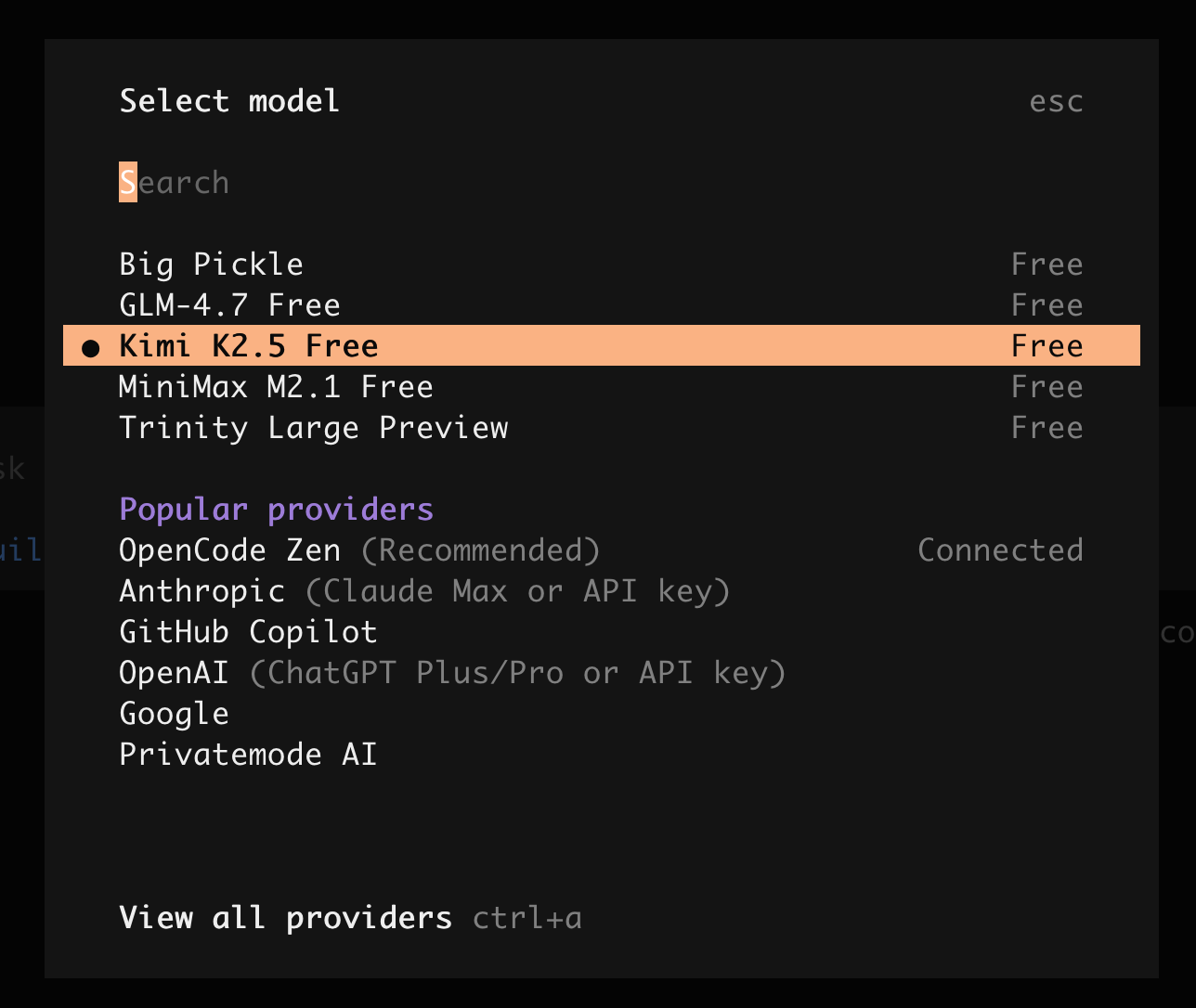Select the Big Pickle model
The width and height of the screenshot is (1196, 1008).
click(x=211, y=265)
